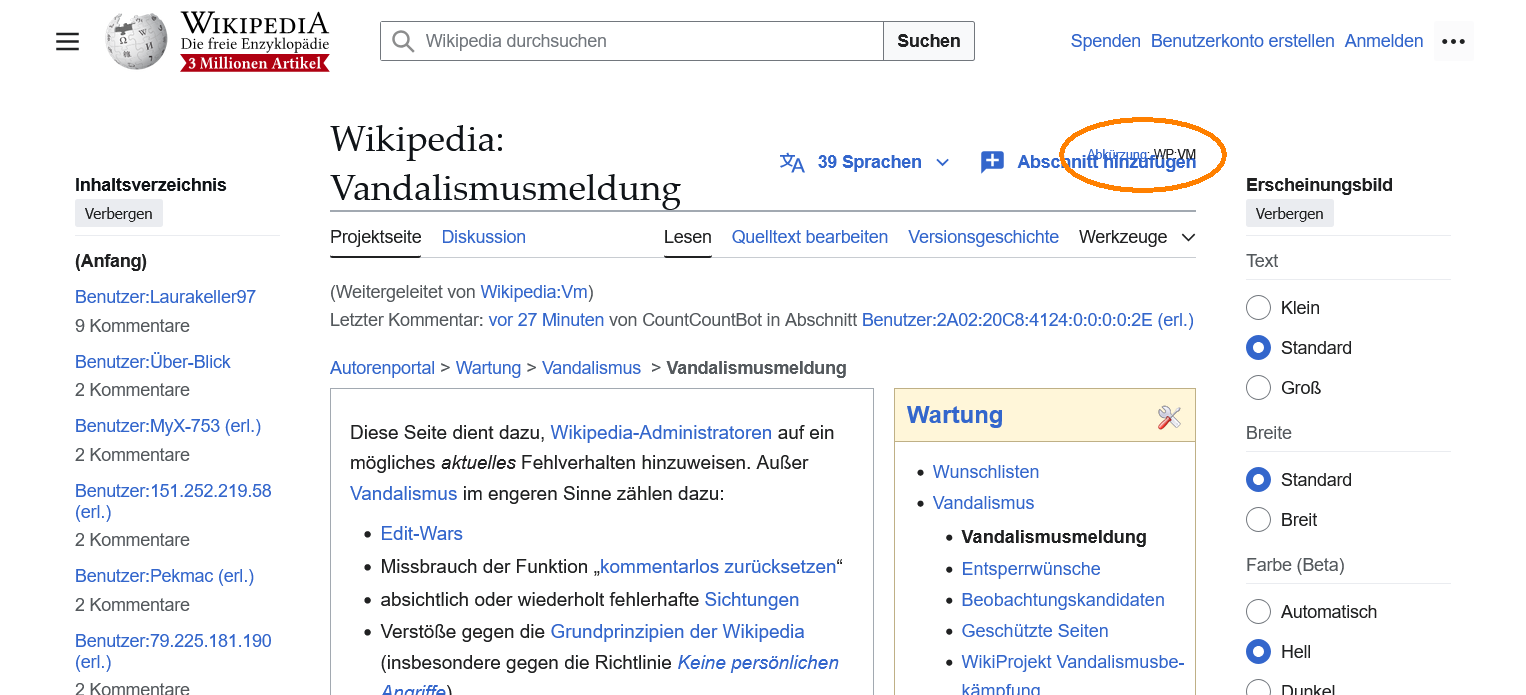Select the Lesen tab
This screenshot has height=695, width=1526.
688,237
